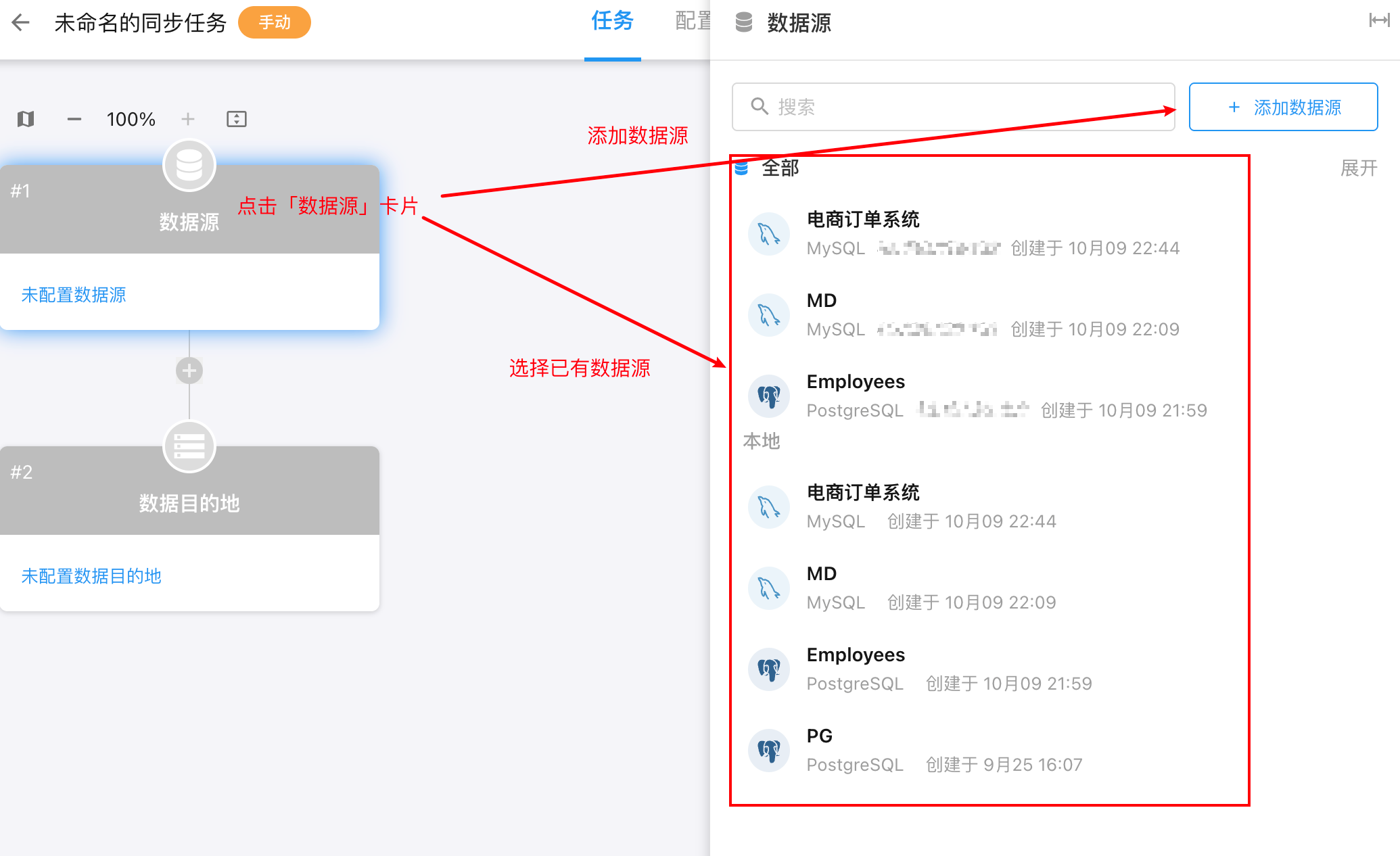Click the 未配置数据目的地 link

91,576
